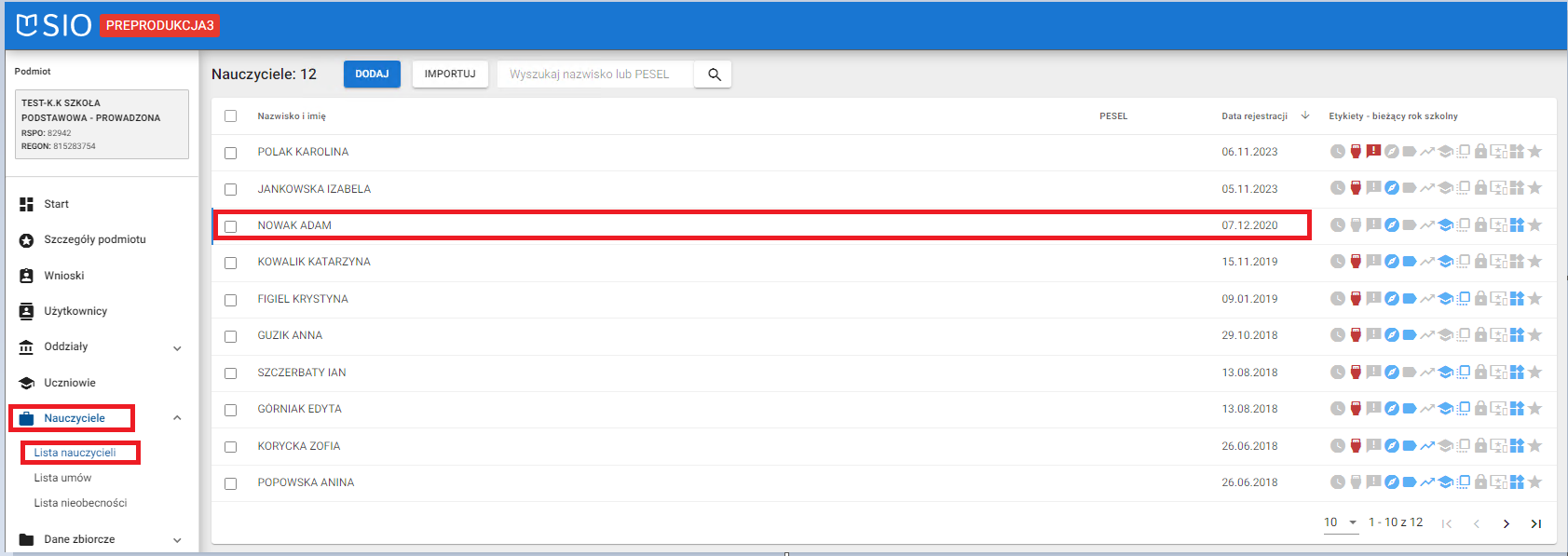Expand the Oddziały menu section
Screen dimensions: 1568x556
pyautogui.click(x=177, y=348)
